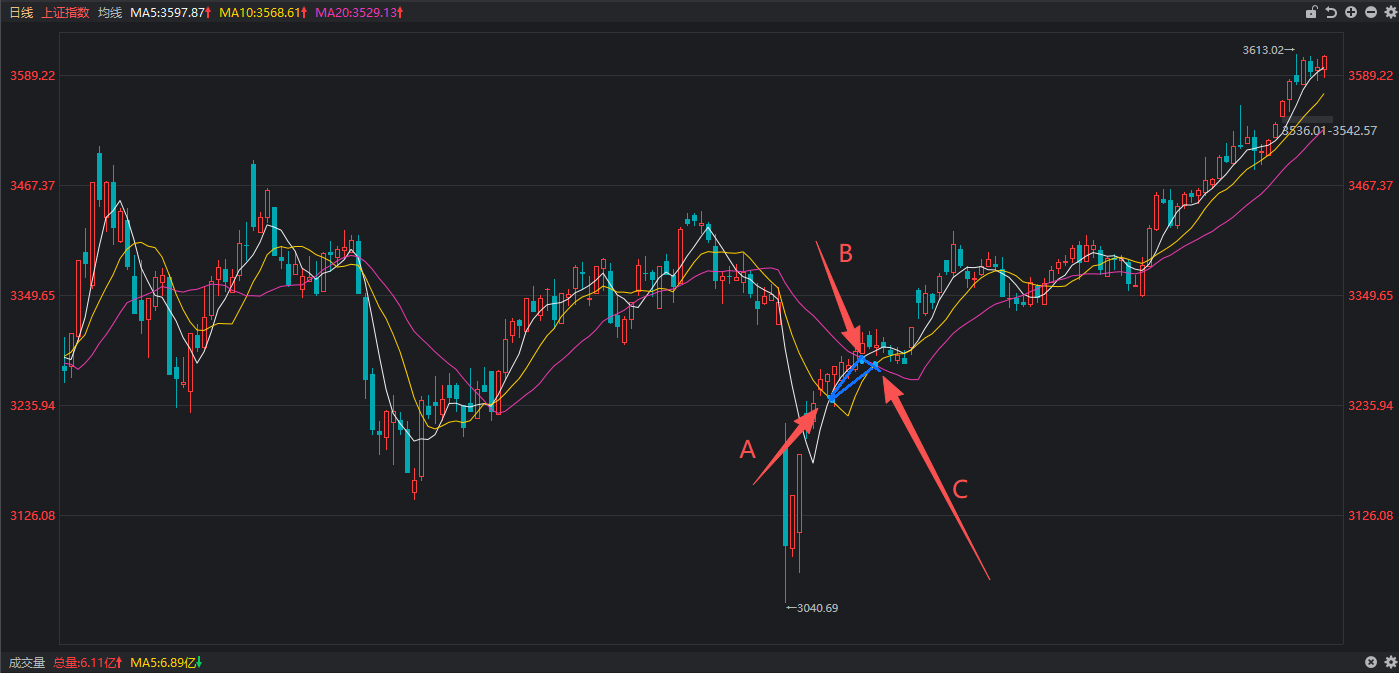Click the undo/reset arrow icon

(1331, 13)
